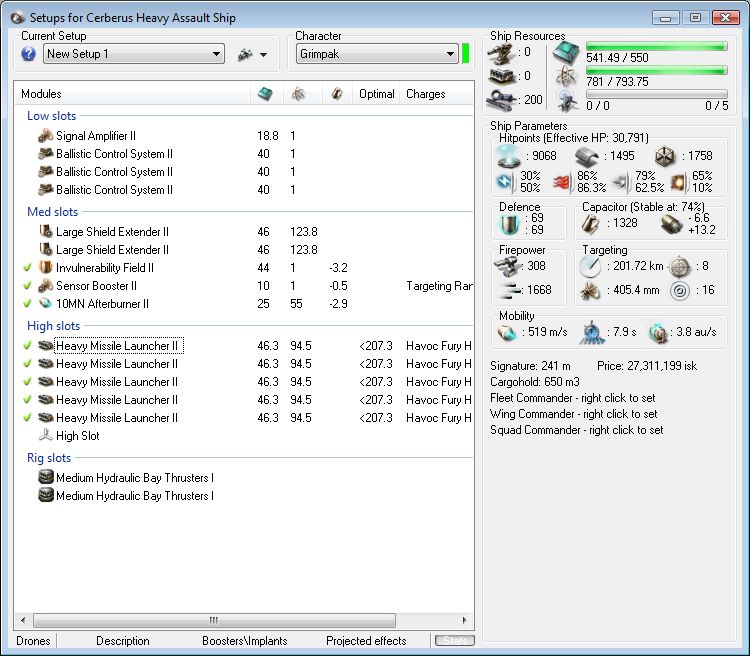Click the armor hitpoints icon

tap(586, 156)
